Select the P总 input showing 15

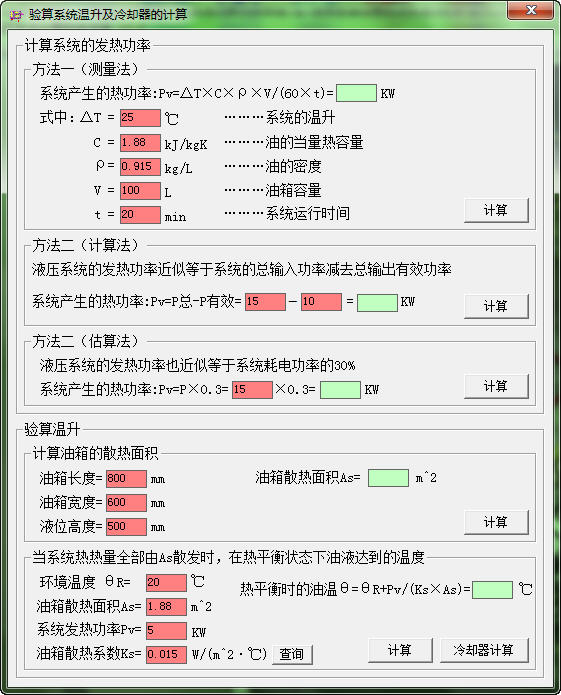[x=265, y=302]
